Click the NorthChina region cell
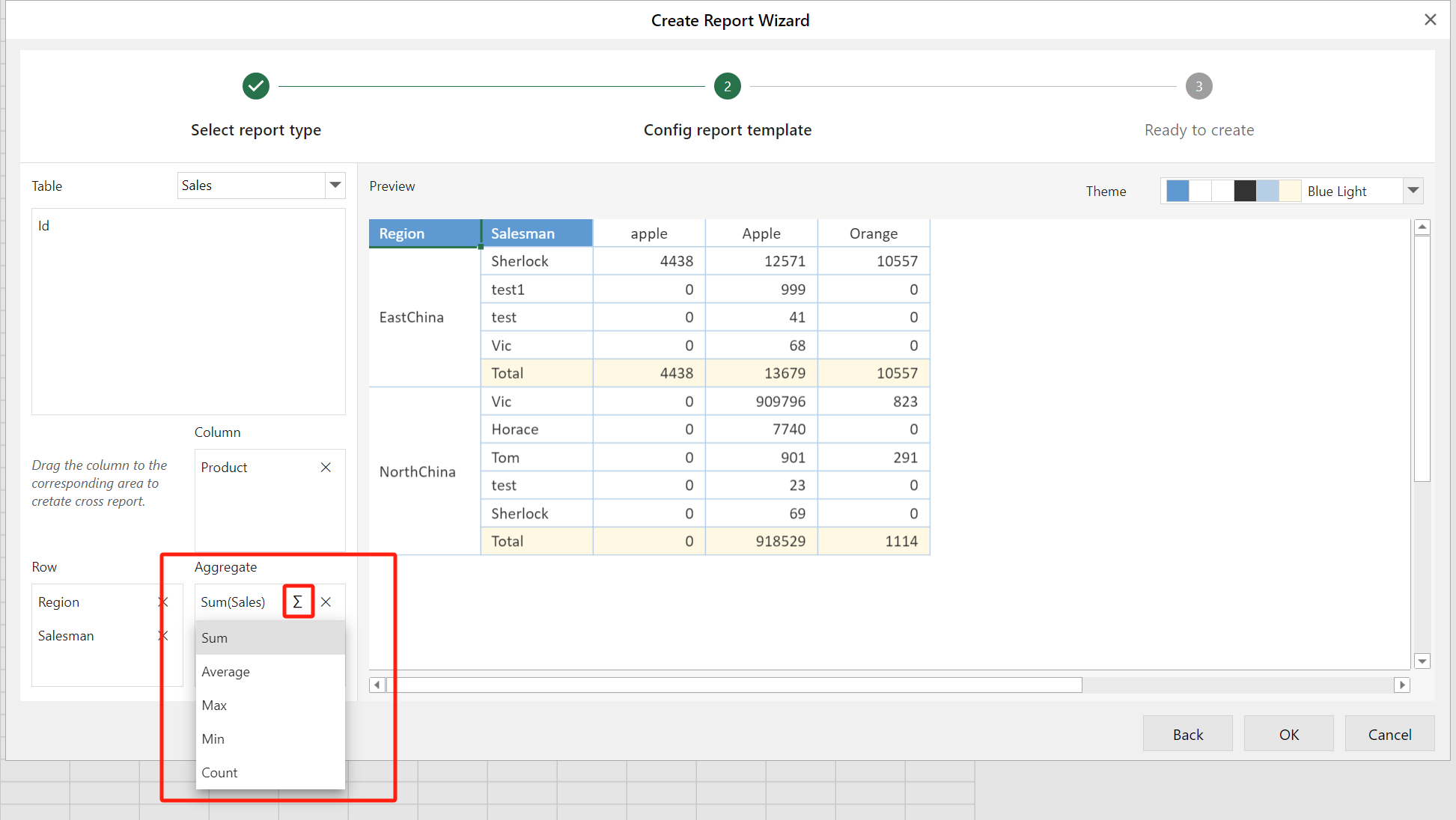The height and width of the screenshot is (820, 1456). click(424, 471)
